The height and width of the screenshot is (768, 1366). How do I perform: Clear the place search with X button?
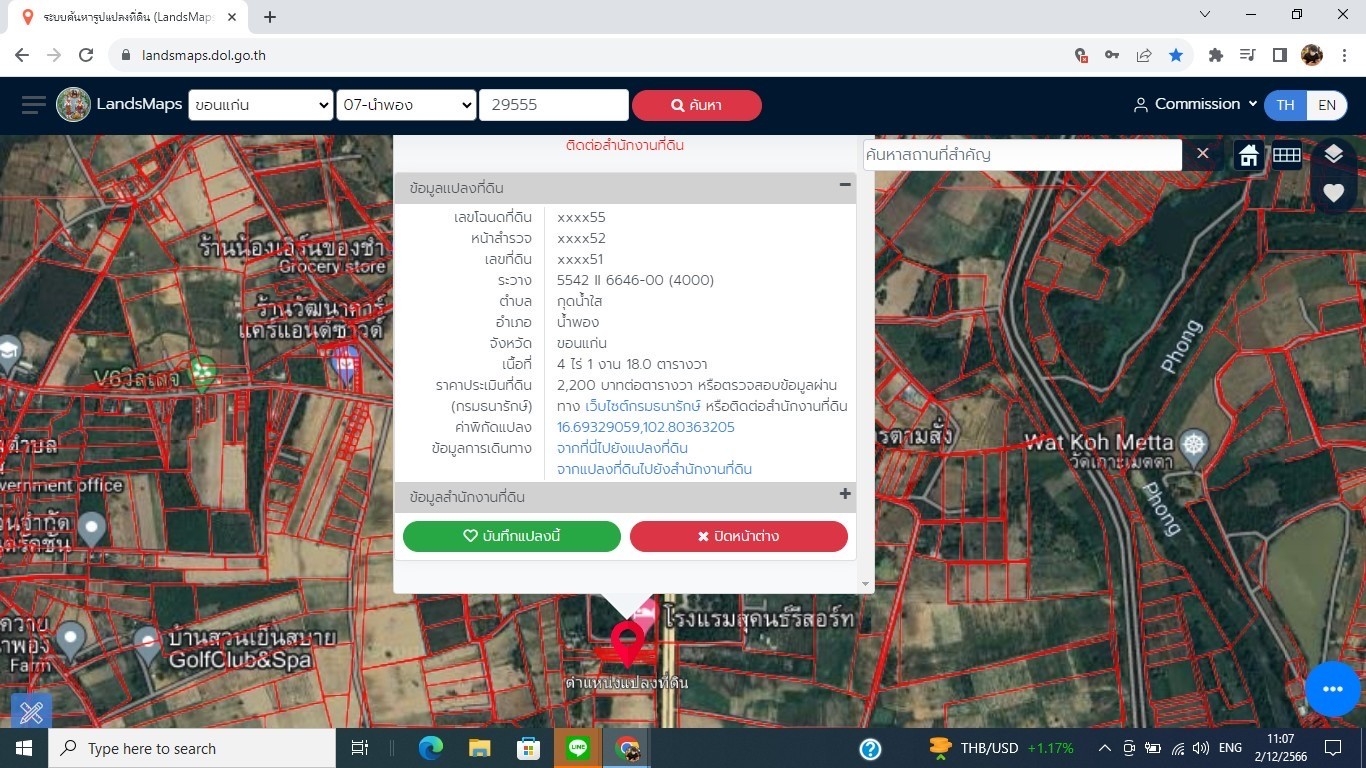pos(1203,154)
